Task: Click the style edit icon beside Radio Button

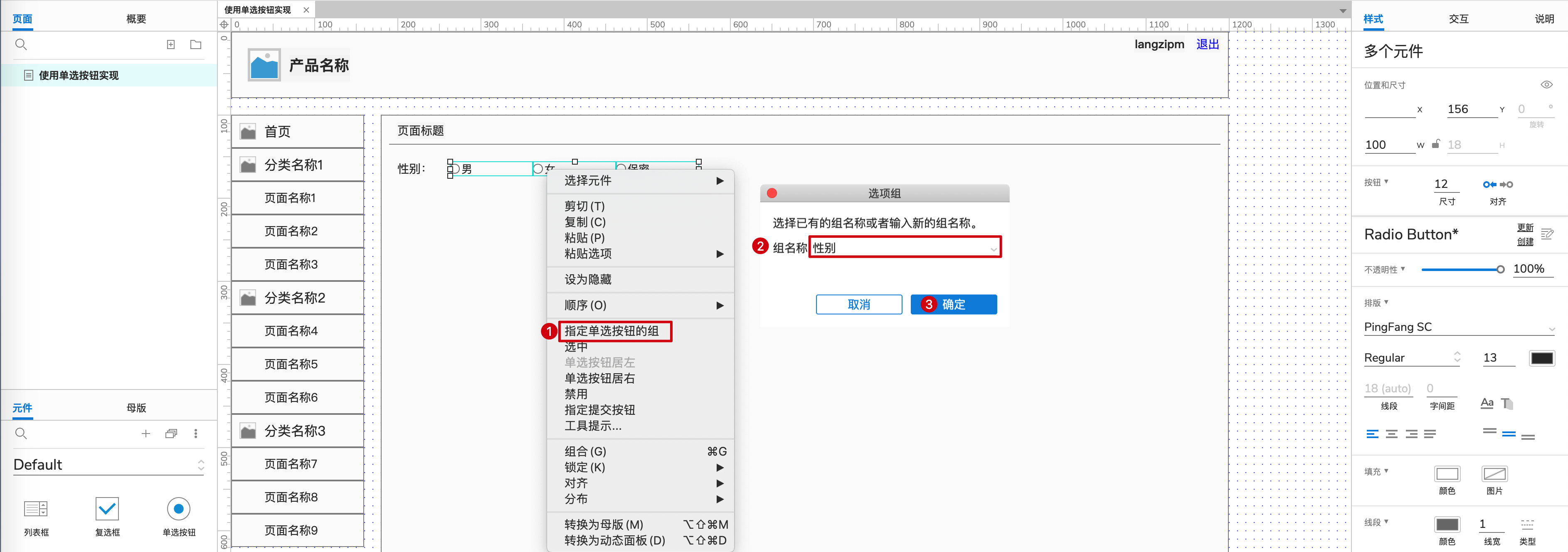Action: [1547, 234]
